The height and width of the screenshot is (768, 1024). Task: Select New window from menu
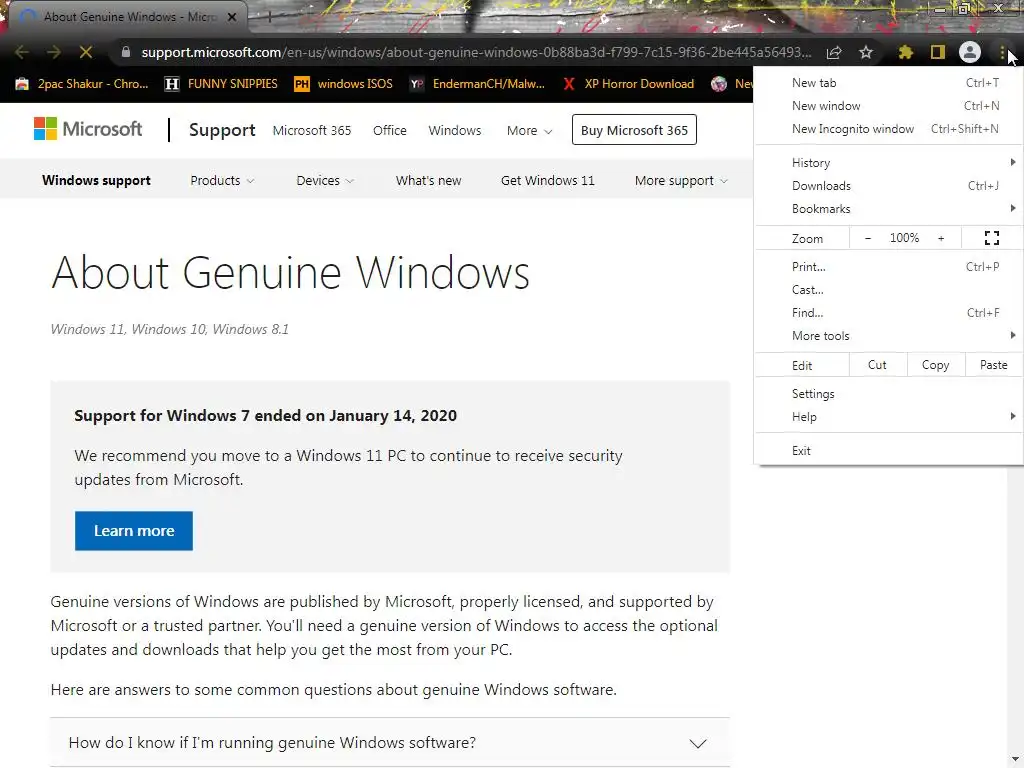tap(889, 106)
